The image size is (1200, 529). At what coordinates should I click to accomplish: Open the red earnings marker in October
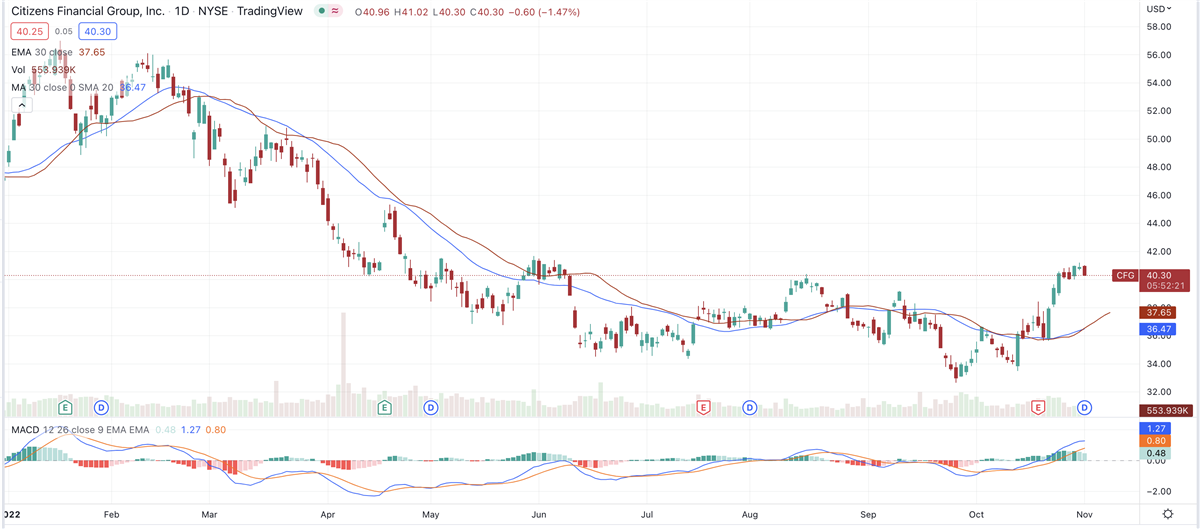pos(1038,407)
